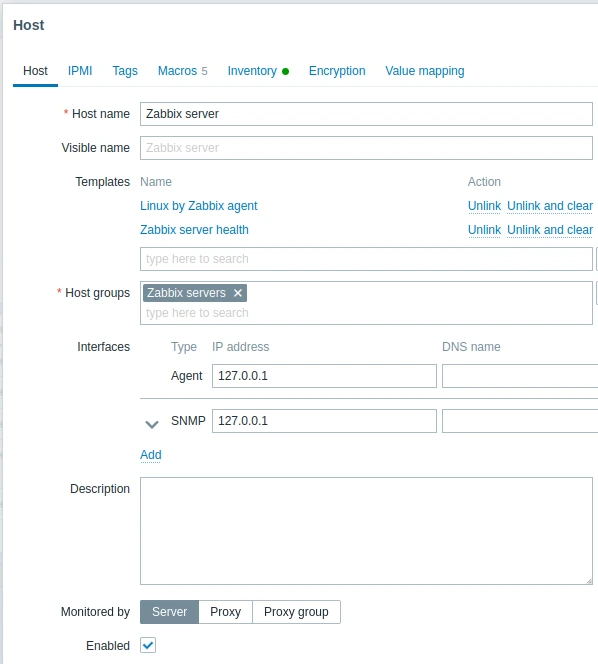Screen dimensions: 598x664
Task: Unlink the Linux by Zabbix agent template
Action: coord(484,206)
